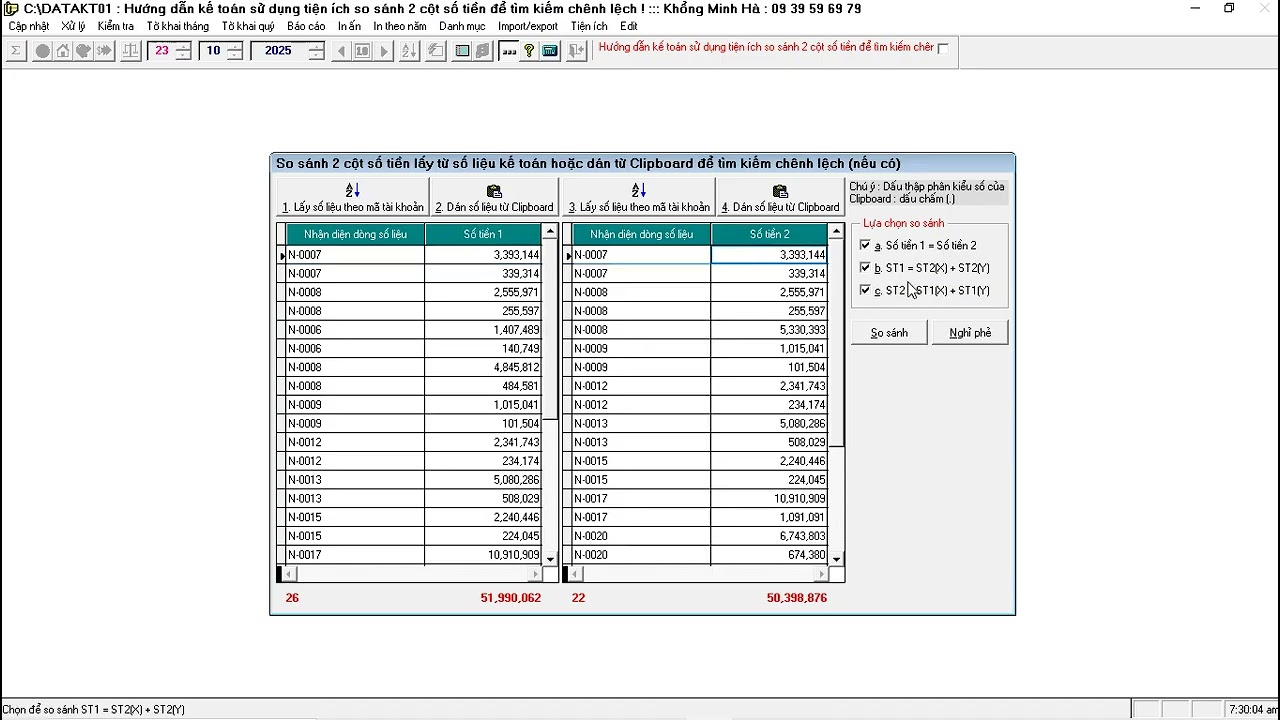Click the speech bubble toolbar icon
This screenshot has height=720, width=1280.
(83, 51)
